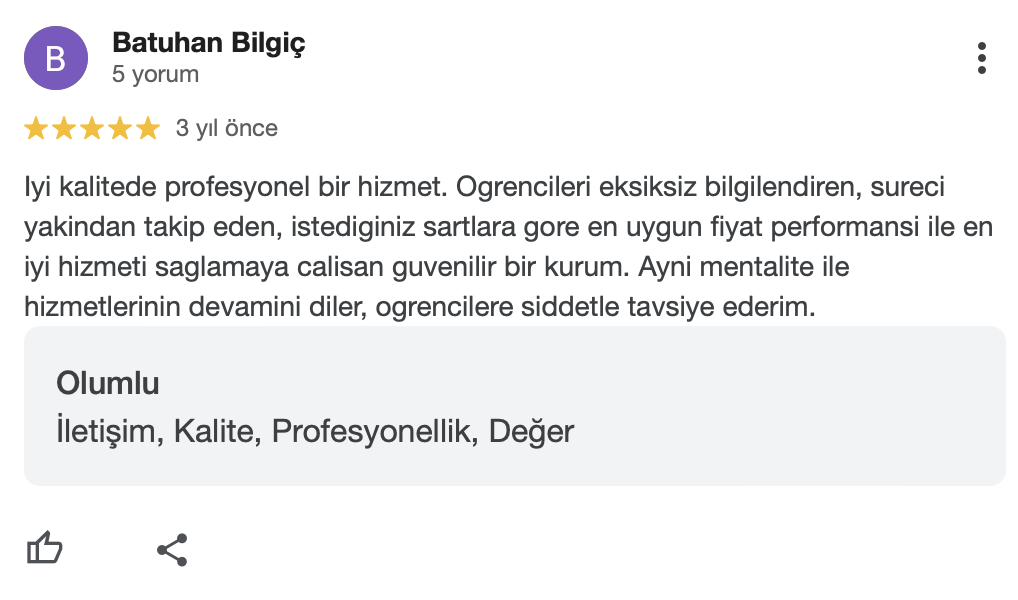Click the review's first line of text

tap(485, 187)
